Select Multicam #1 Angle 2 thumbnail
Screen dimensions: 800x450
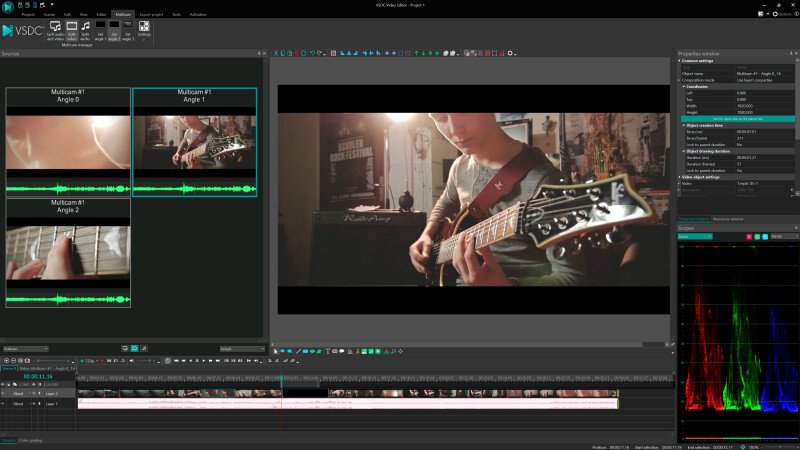tap(68, 253)
